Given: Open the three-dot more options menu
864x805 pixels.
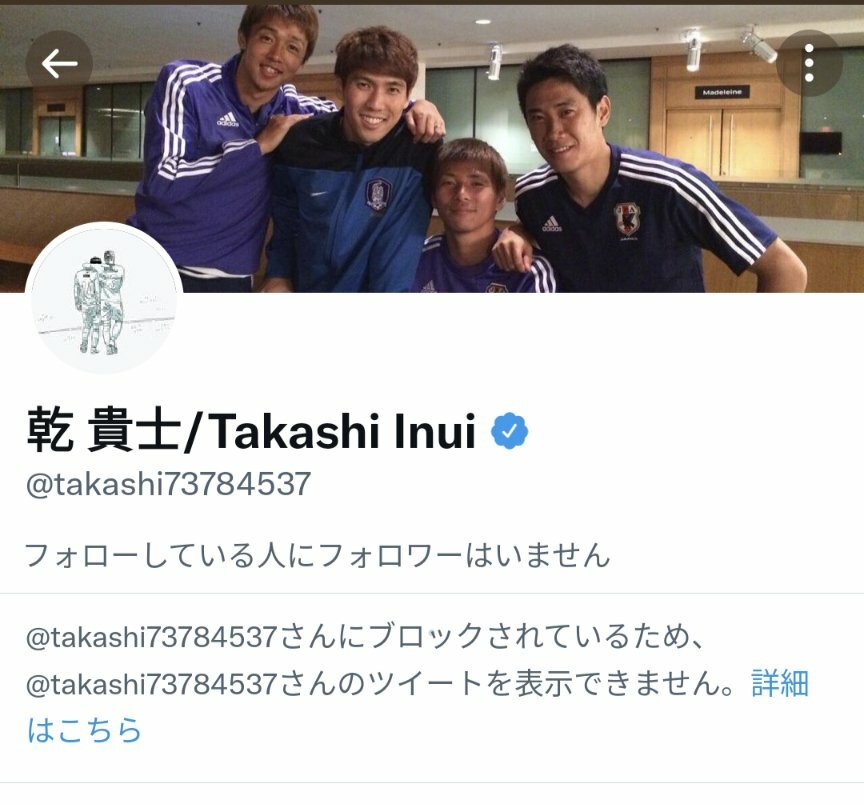Looking at the screenshot, I should point(809,63).
